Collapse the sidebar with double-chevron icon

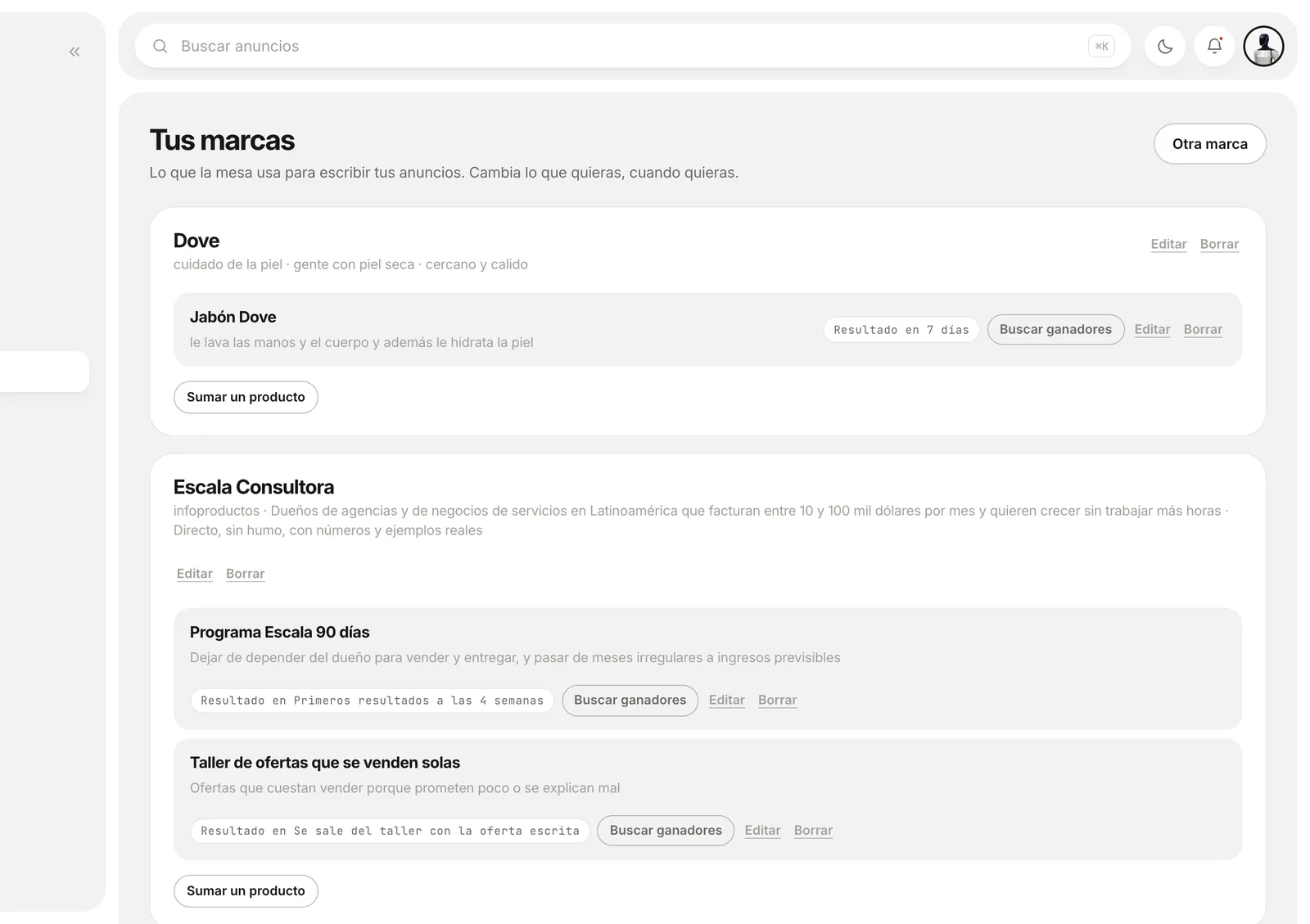point(75,52)
